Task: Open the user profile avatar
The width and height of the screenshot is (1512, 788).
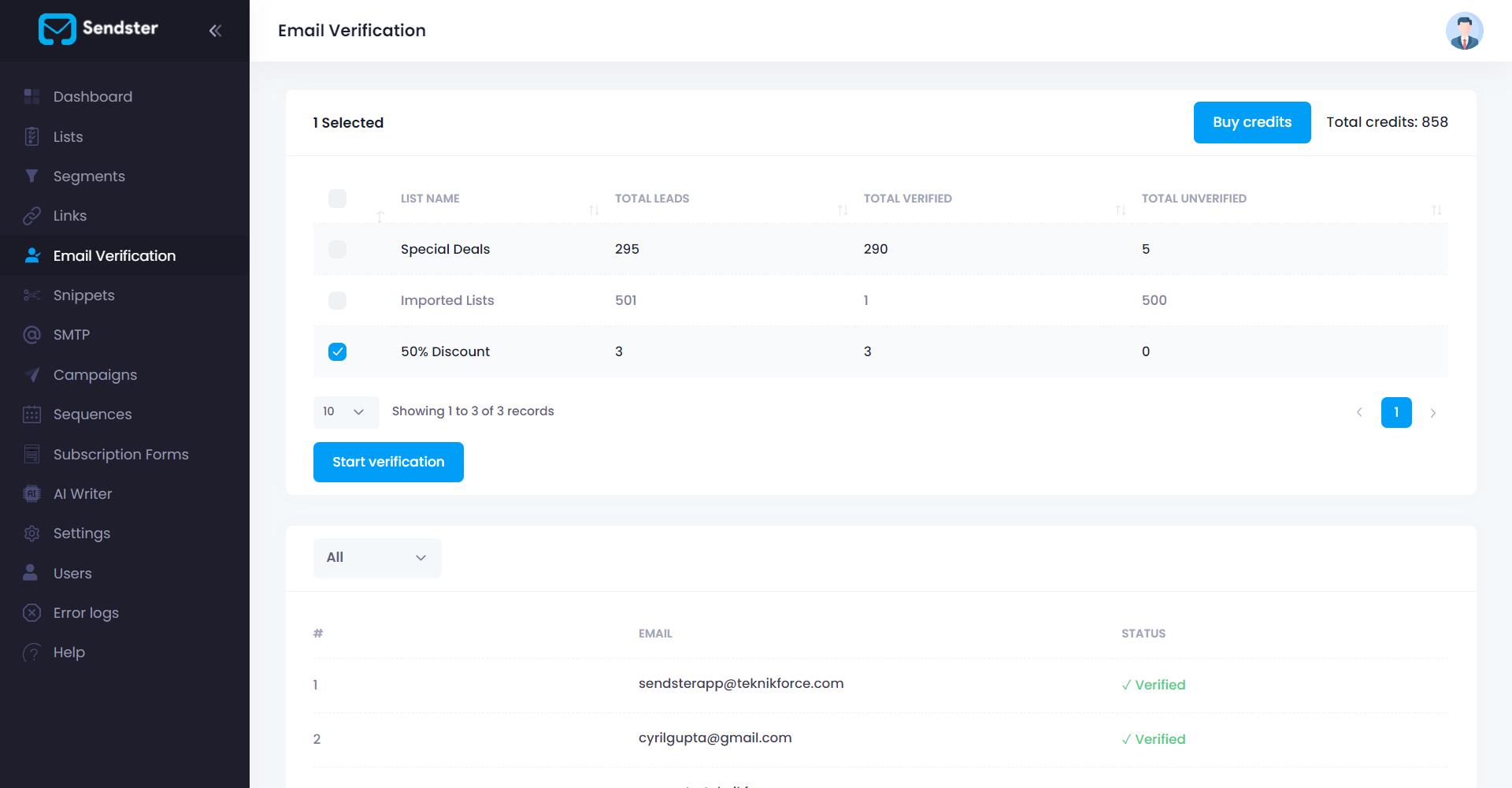Action: tap(1464, 31)
